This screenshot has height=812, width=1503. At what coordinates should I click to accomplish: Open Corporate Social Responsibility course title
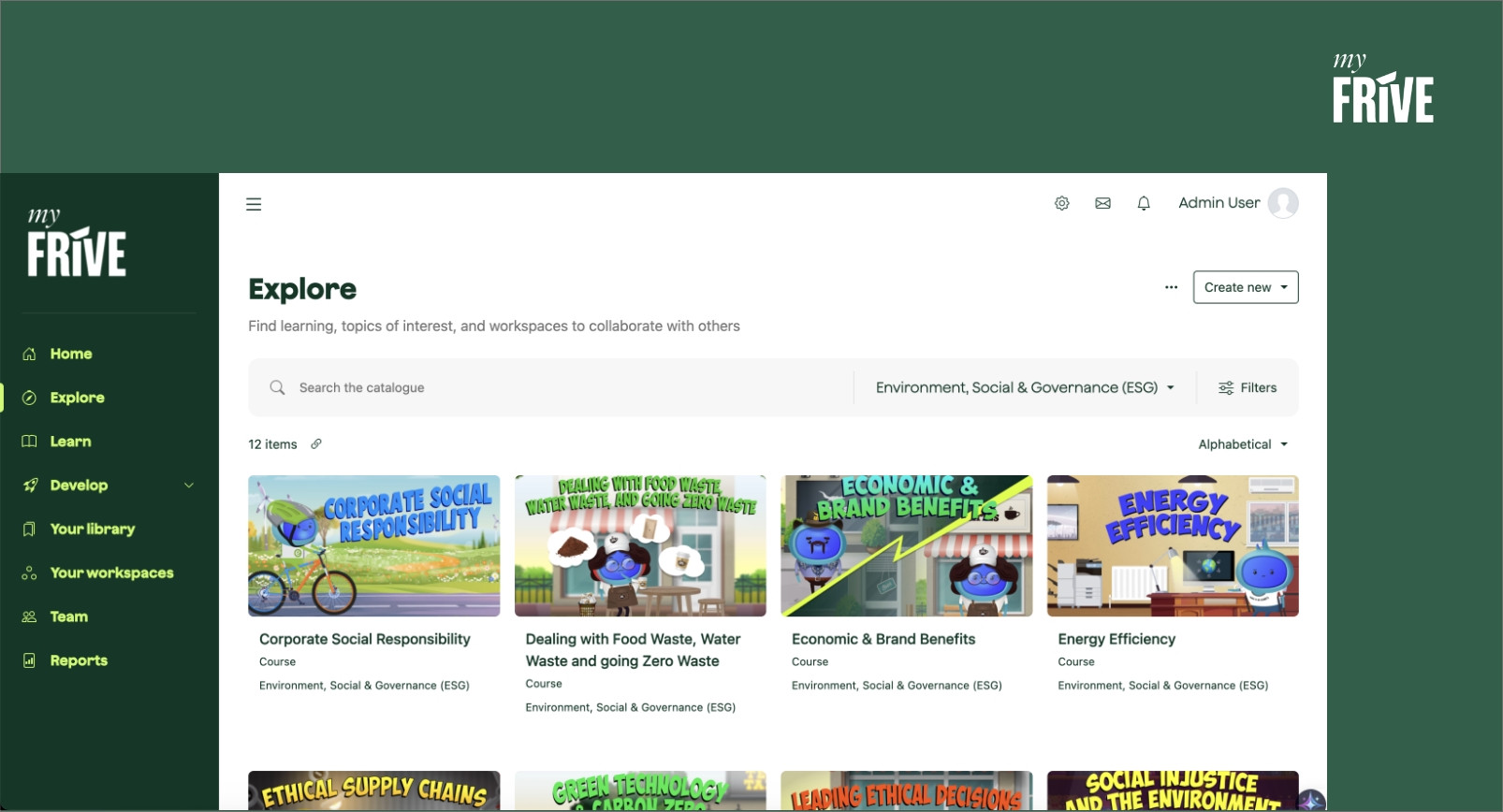click(x=364, y=639)
